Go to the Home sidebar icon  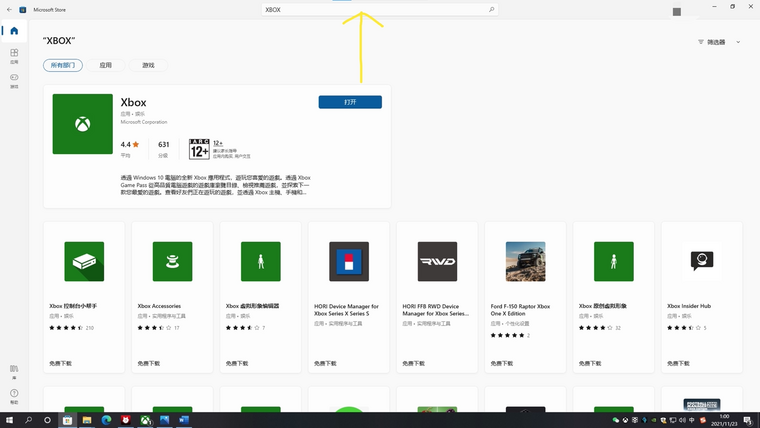coord(14,31)
